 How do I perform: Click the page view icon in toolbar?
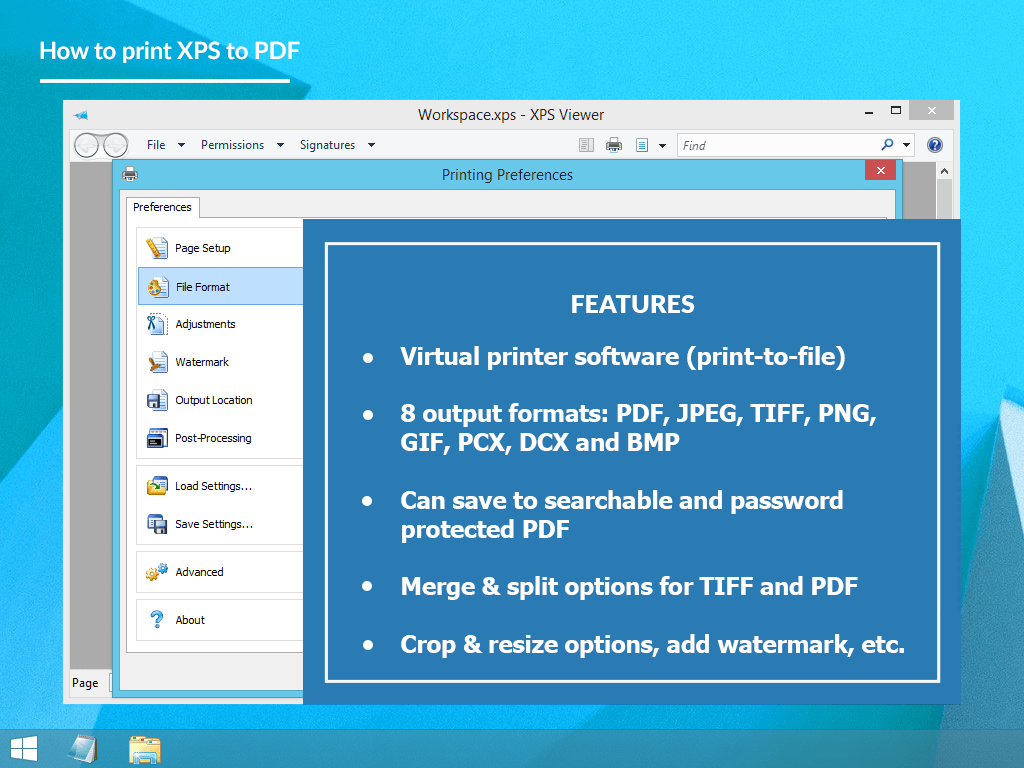tap(642, 145)
